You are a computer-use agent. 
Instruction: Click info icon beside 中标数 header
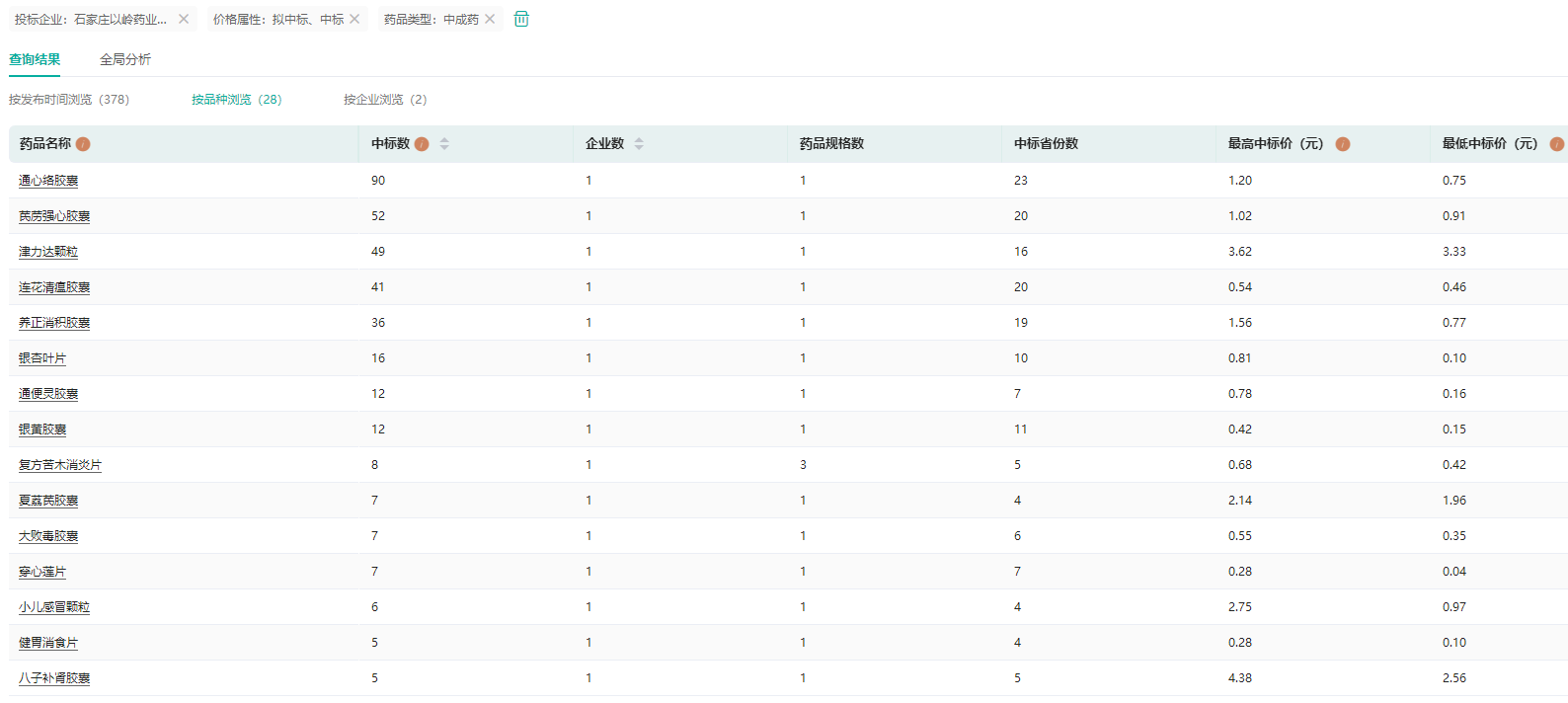[422, 144]
